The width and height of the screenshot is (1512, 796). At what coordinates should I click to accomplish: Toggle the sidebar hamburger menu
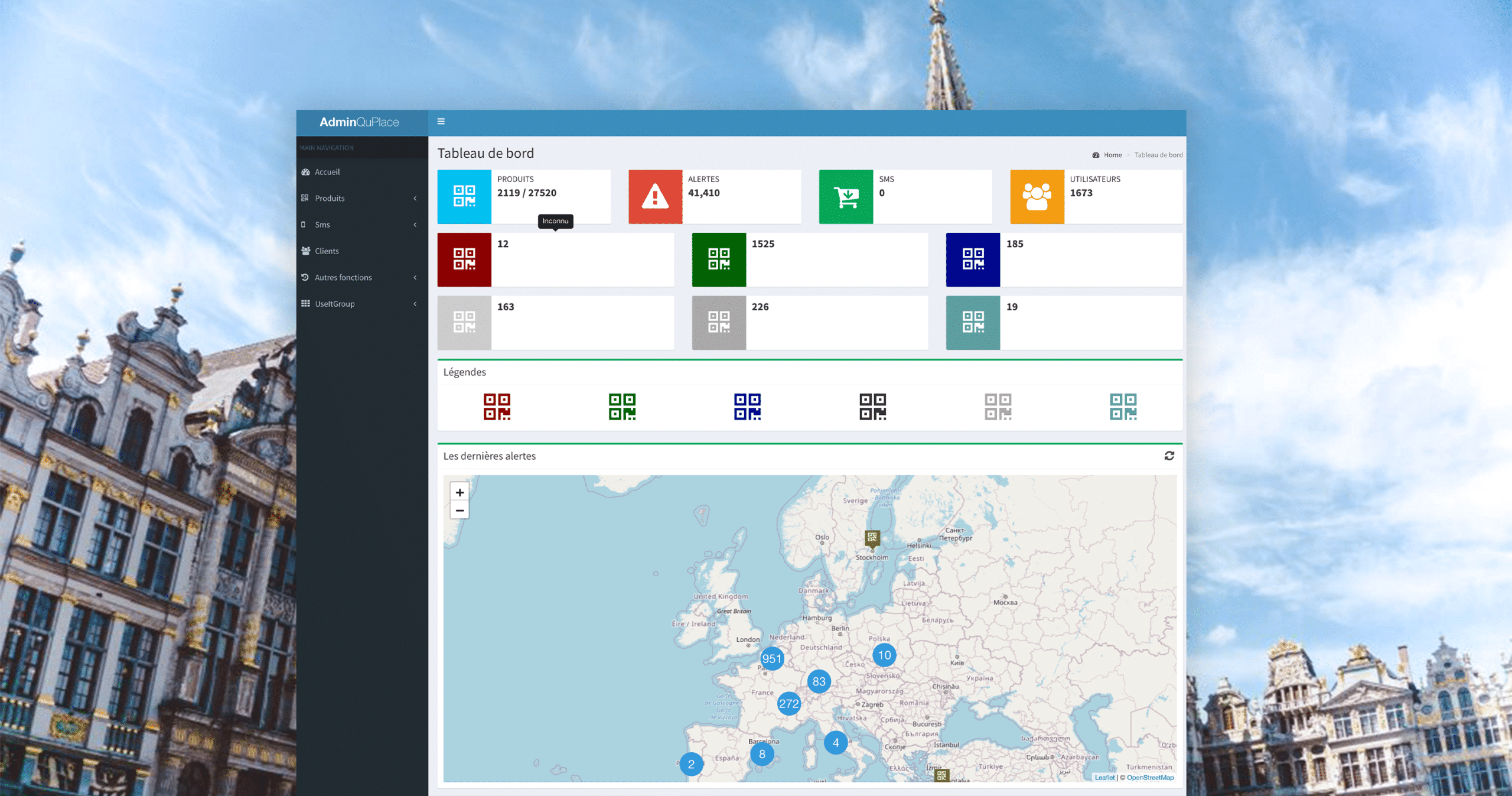tap(441, 122)
